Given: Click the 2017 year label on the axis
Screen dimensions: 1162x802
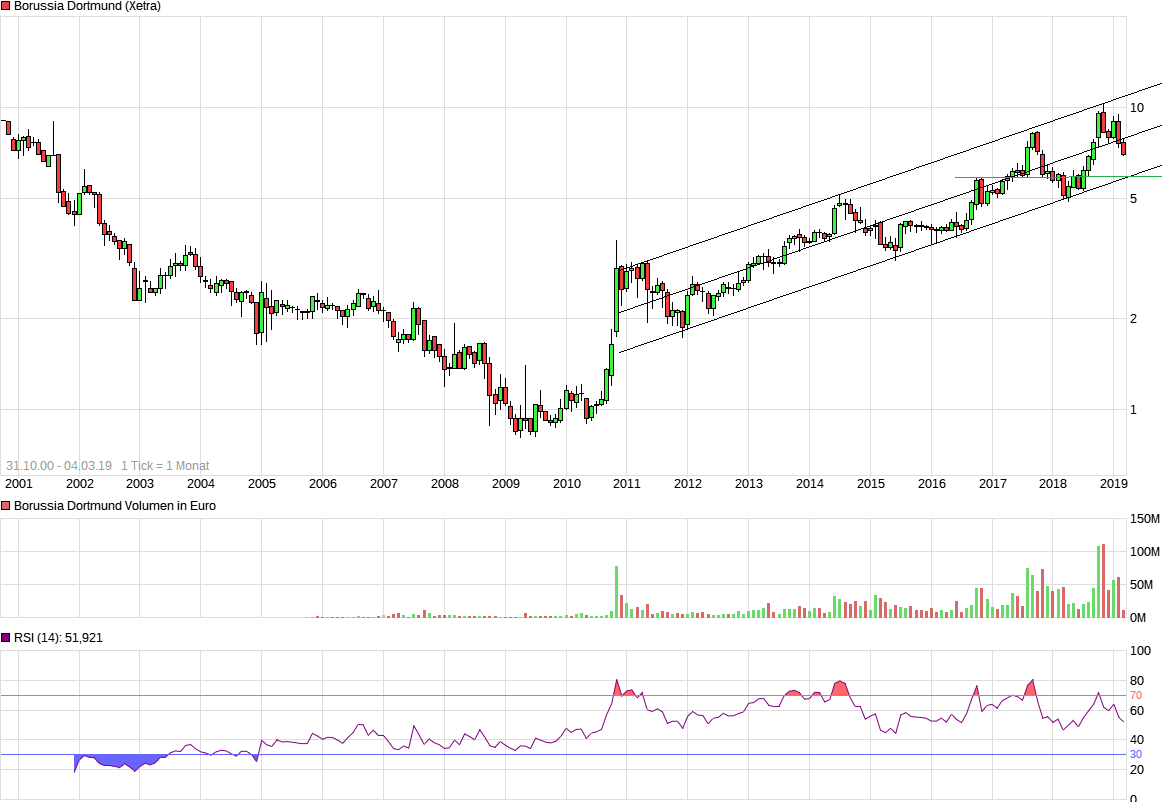Looking at the screenshot, I should pos(993,484).
